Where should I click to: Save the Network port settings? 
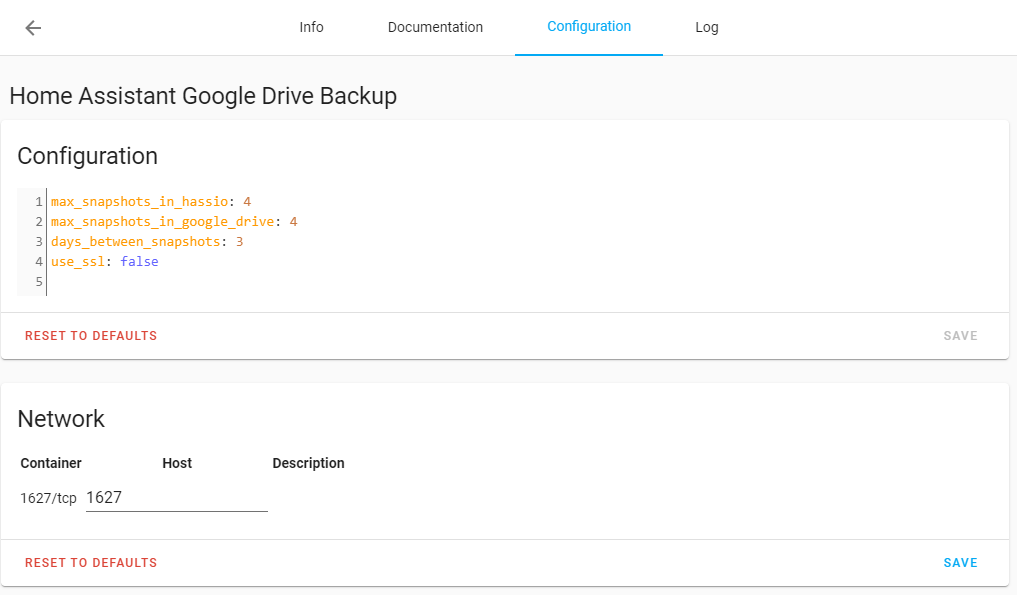click(960, 563)
